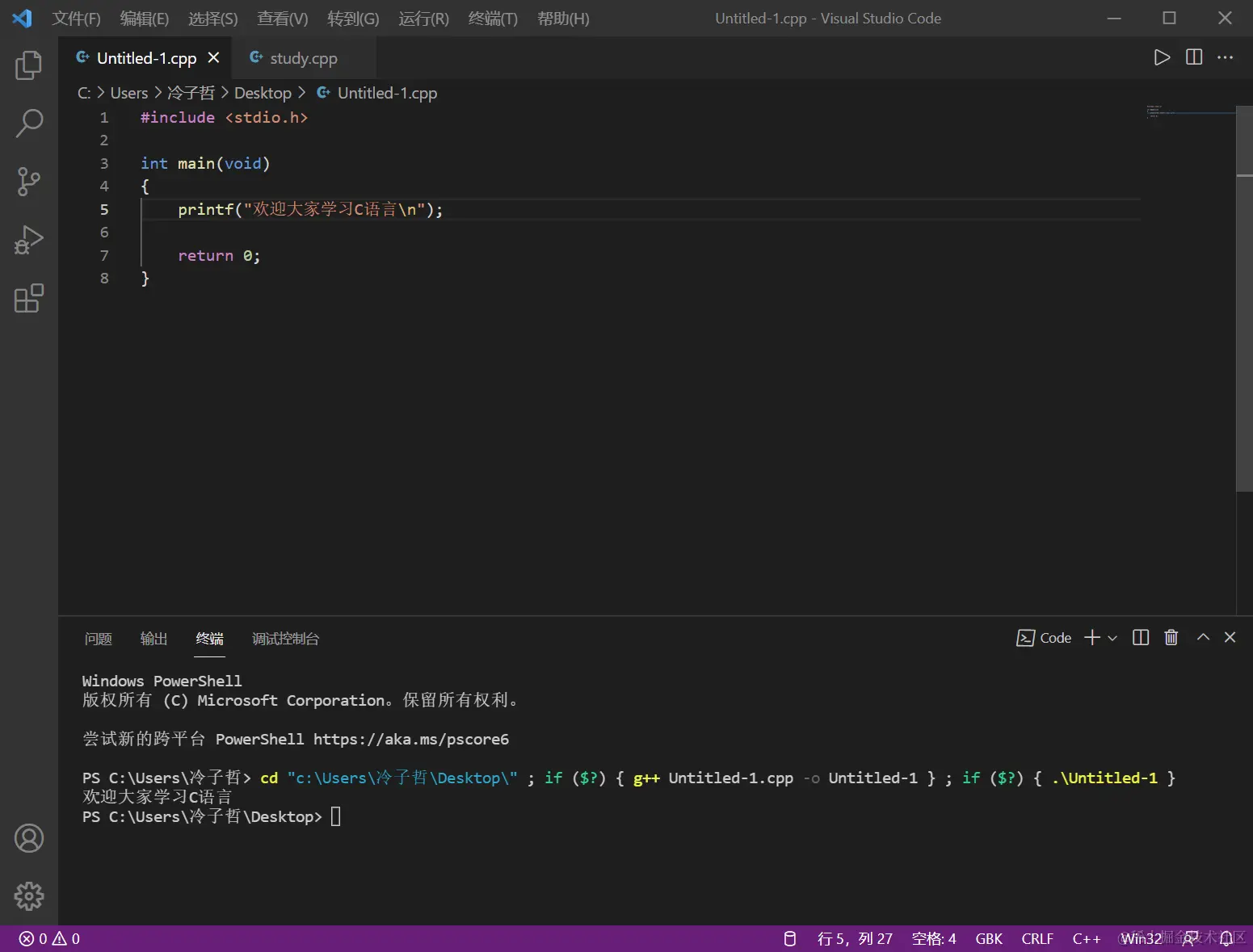Screen dimensions: 1253x952
Task: Show the 调试控制台 panel tab
Action: tap(285, 639)
